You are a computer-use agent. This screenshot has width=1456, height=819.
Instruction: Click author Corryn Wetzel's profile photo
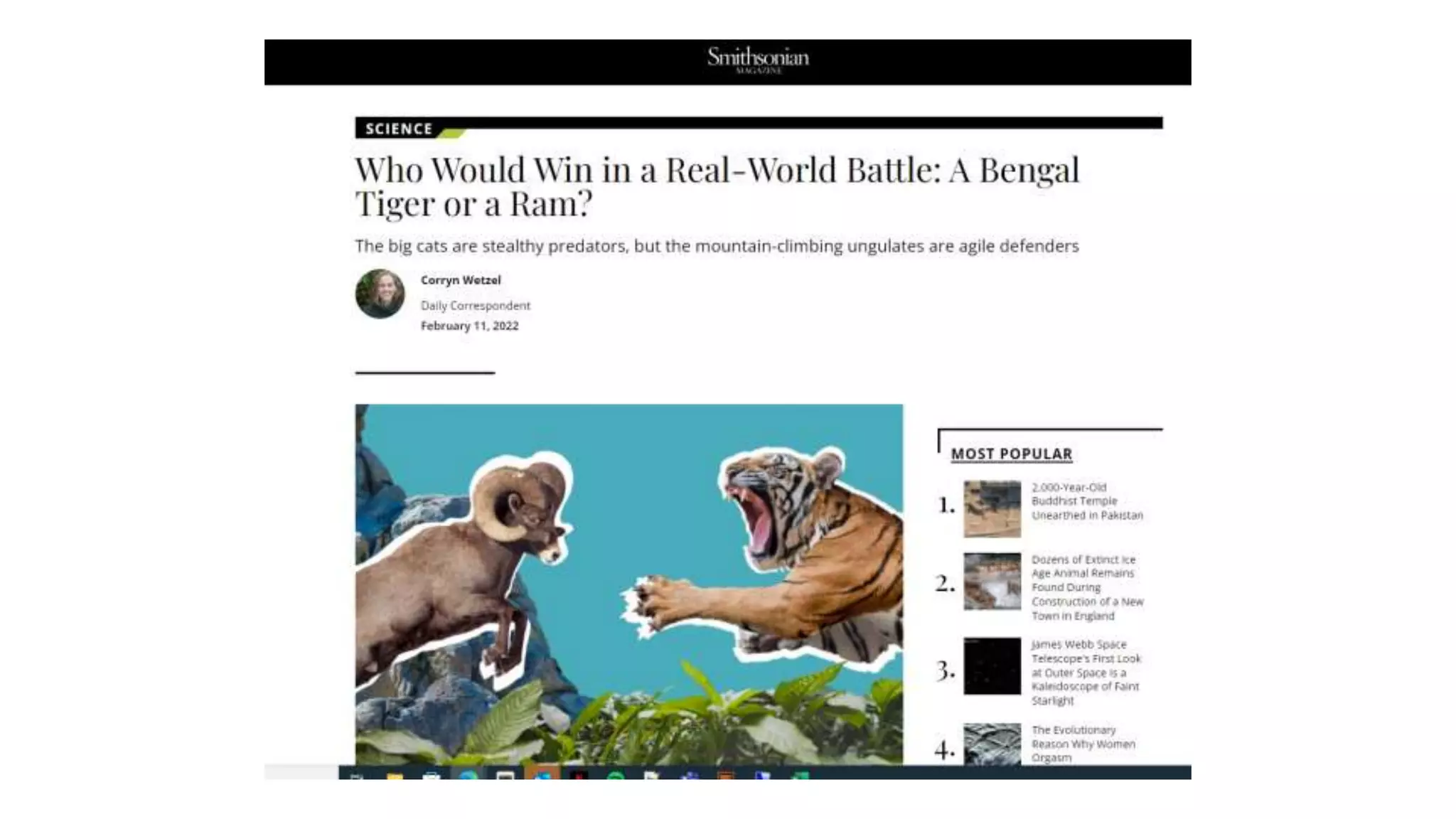pos(380,293)
